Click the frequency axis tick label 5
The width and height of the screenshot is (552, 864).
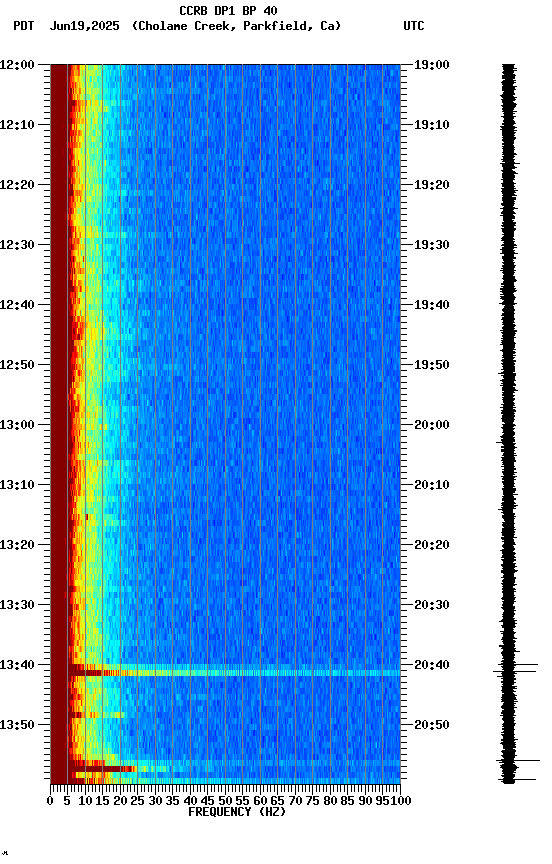tap(67, 801)
